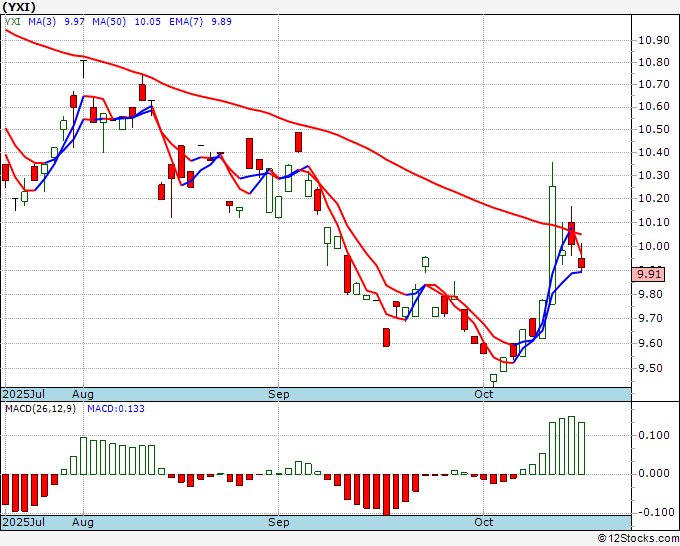Click the 10.00 price axis label

654,246
